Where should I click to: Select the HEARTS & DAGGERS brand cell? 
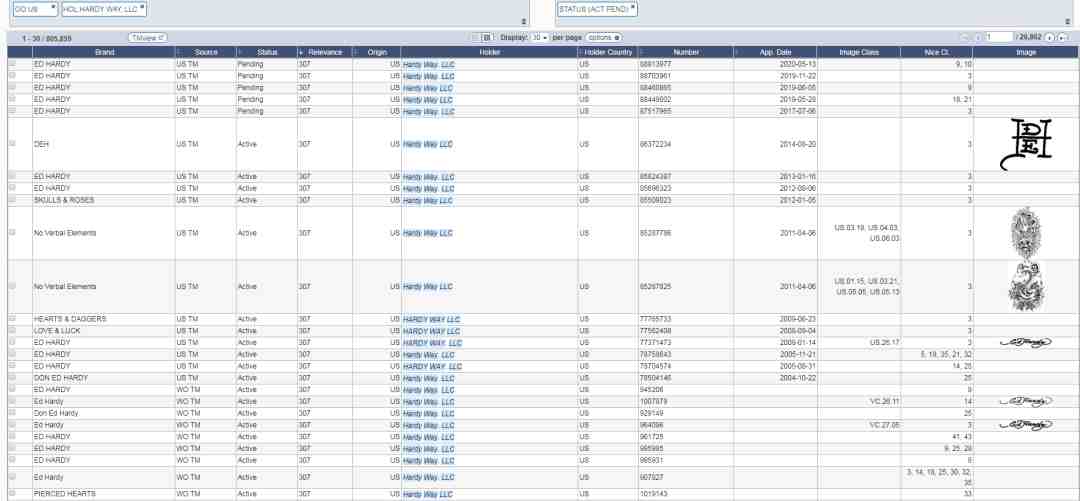103,319
